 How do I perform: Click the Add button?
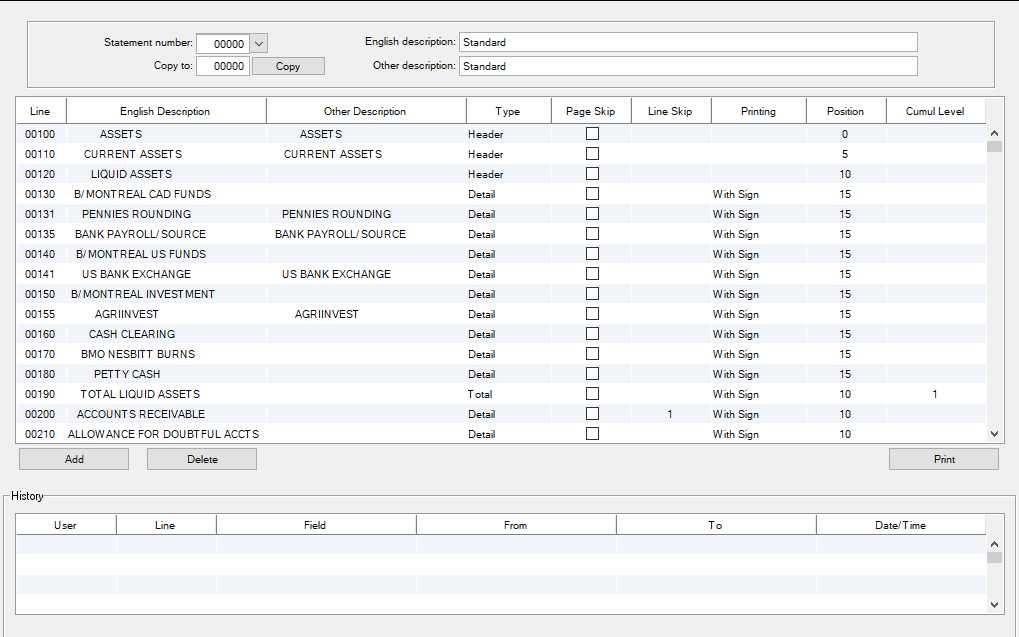74,459
